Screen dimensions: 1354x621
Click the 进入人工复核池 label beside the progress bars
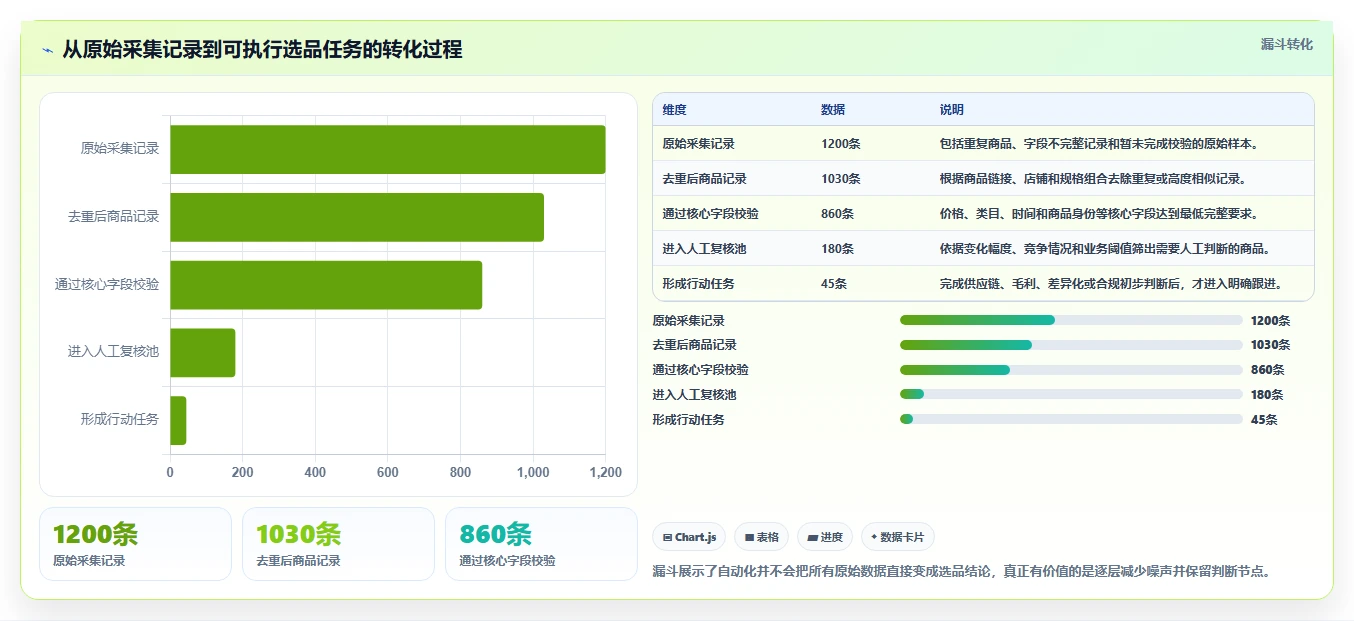pyautogui.click(x=694, y=395)
